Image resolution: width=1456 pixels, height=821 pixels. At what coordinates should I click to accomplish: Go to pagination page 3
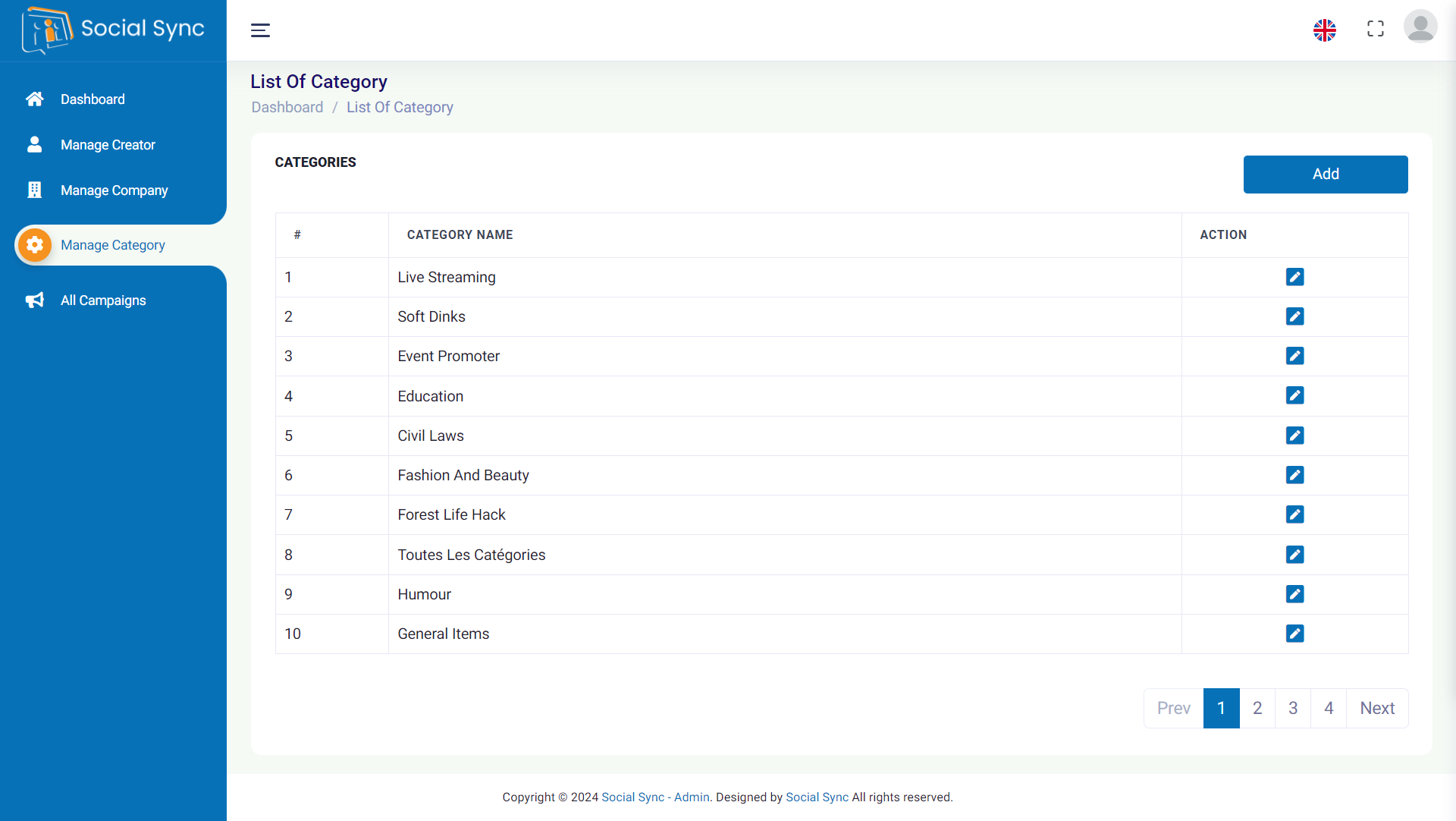tap(1293, 708)
